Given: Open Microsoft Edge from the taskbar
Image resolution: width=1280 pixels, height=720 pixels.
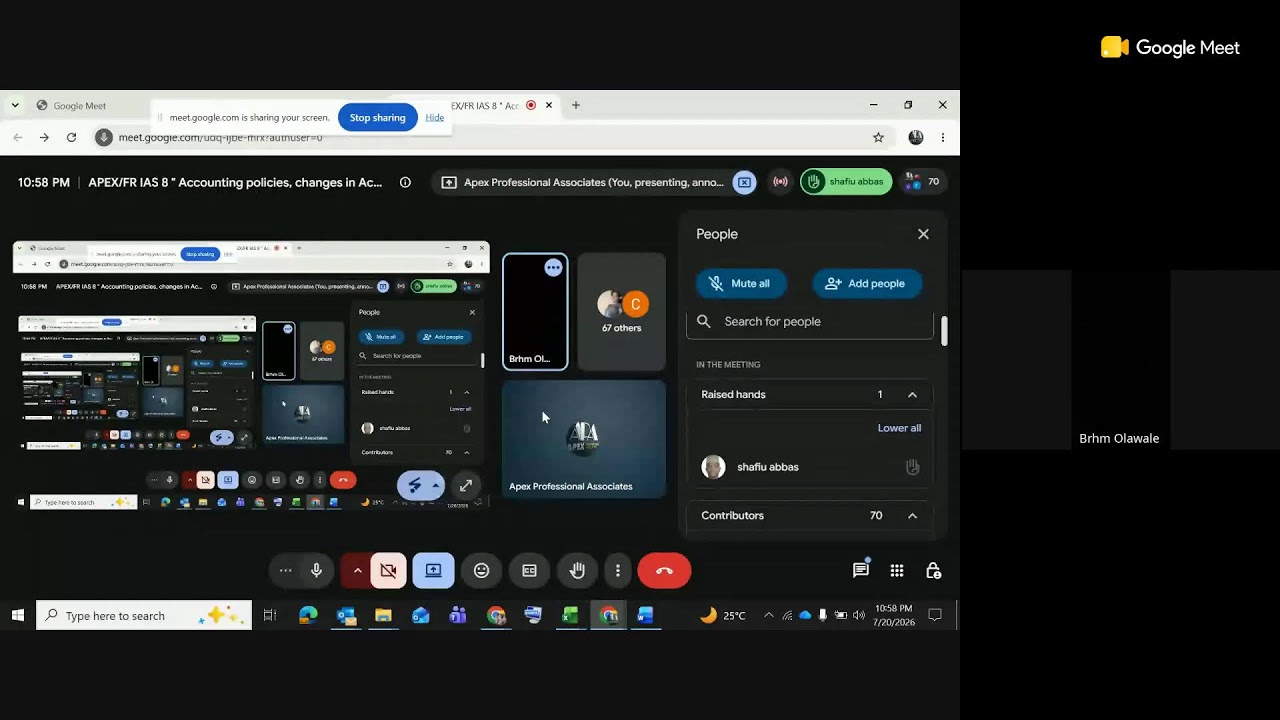Looking at the screenshot, I should click(x=308, y=616).
